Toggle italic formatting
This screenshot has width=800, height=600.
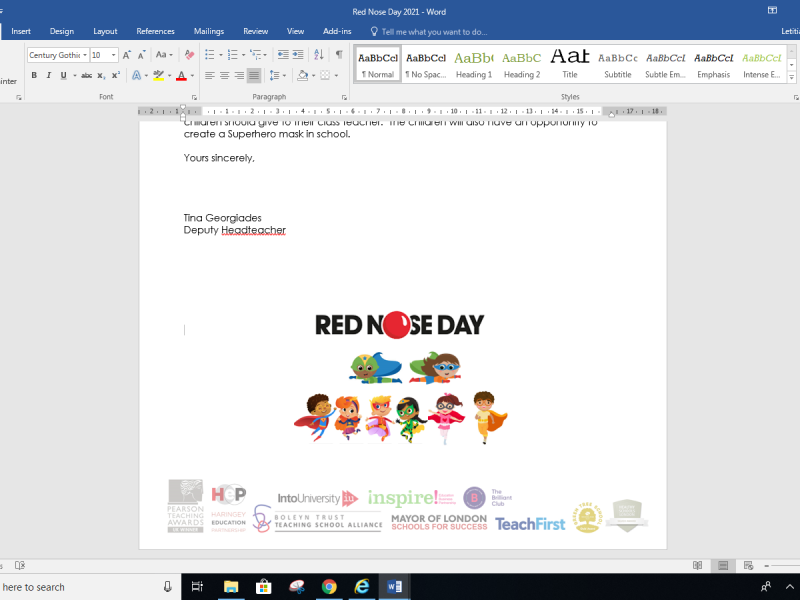pos(48,75)
